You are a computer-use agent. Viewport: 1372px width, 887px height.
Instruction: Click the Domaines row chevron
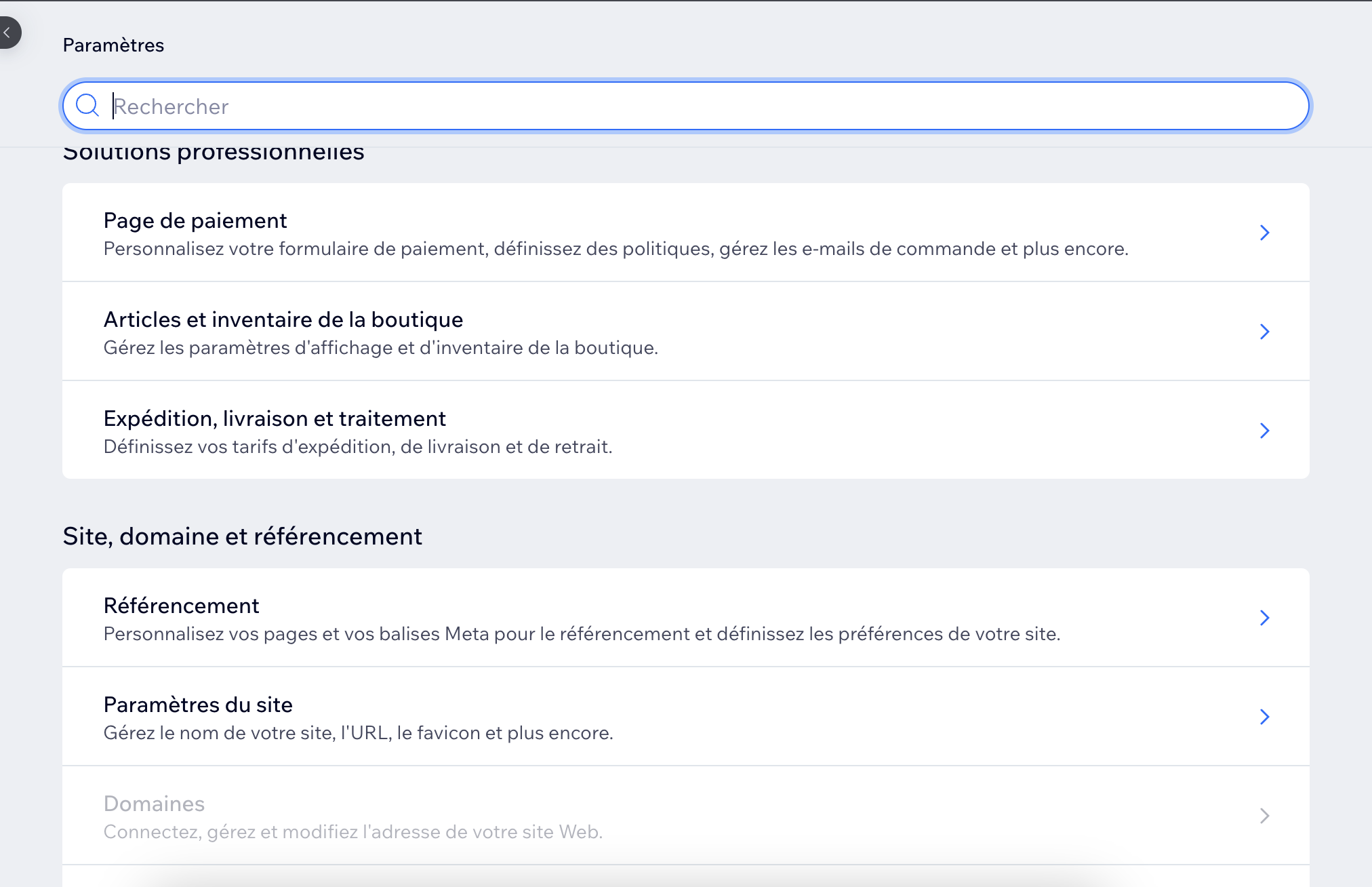[1264, 816]
